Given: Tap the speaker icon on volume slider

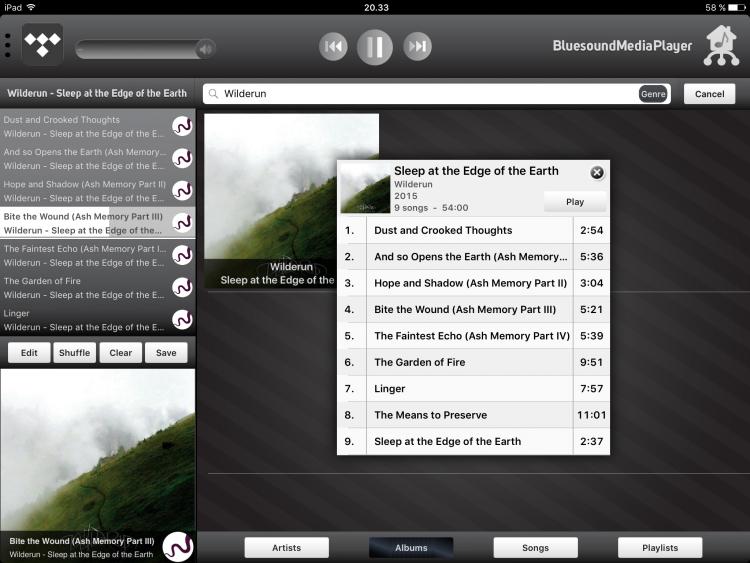Looking at the screenshot, I should click(x=206, y=49).
